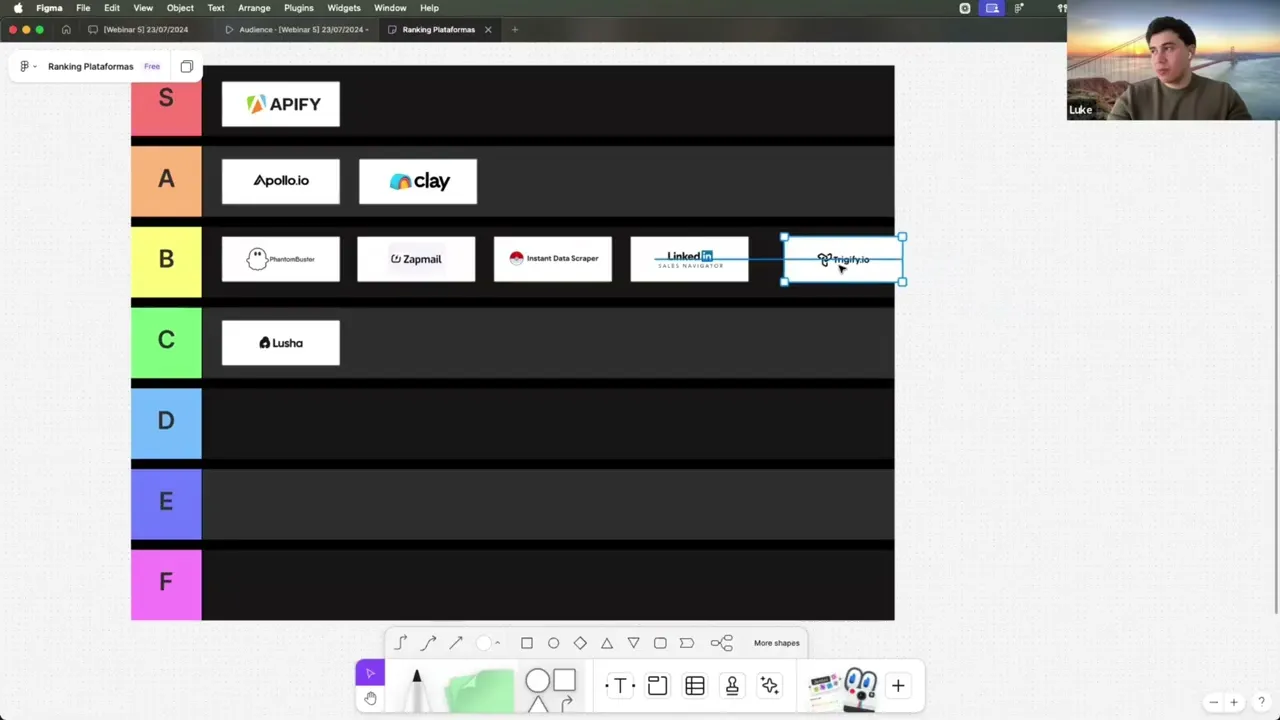
Task: Open the widgets googly-eyes thumbnail
Action: point(860,689)
